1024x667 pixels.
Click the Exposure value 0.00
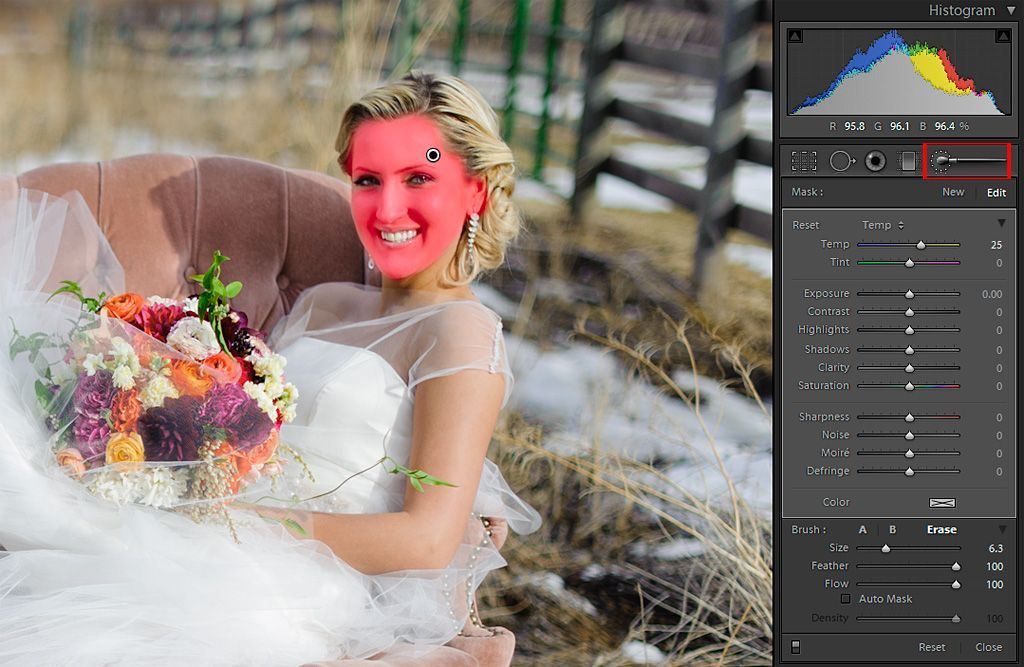click(991, 295)
